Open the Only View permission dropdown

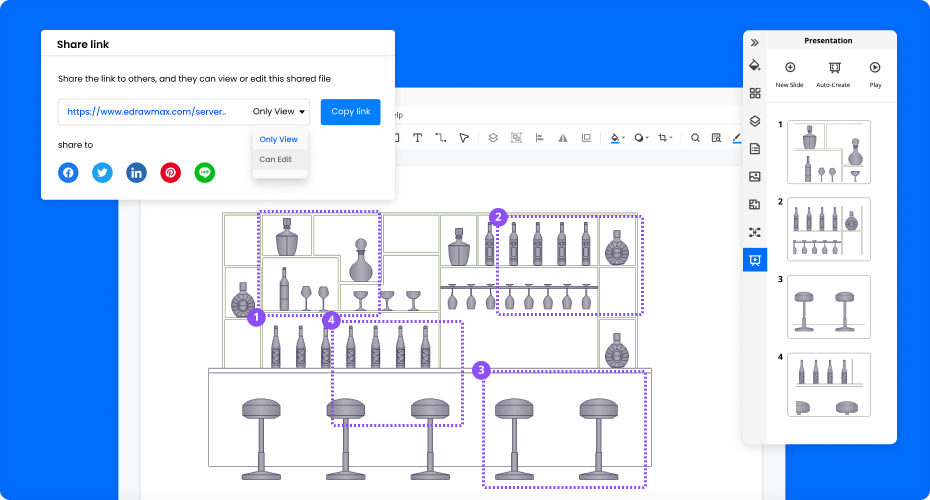pyautogui.click(x=279, y=112)
